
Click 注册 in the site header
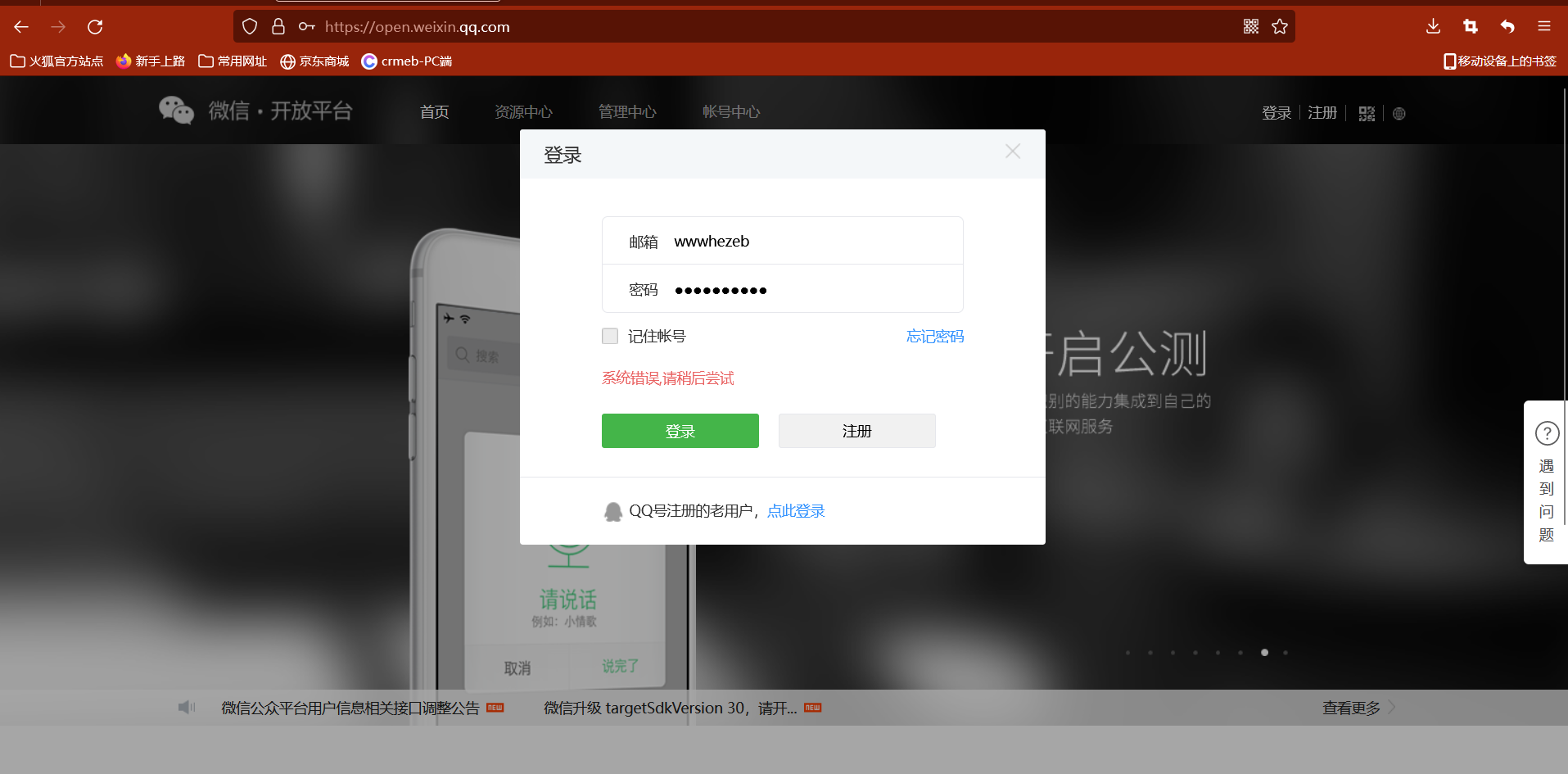(x=1322, y=113)
